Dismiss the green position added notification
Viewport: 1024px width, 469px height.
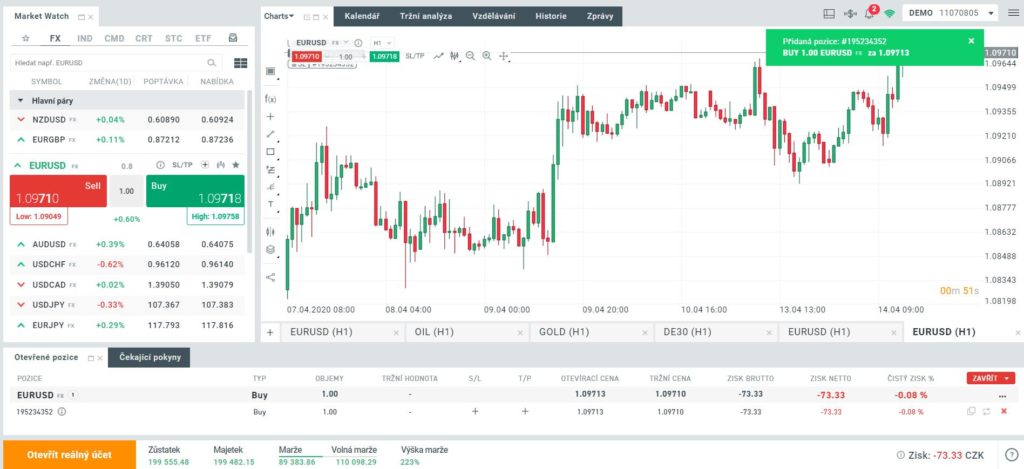click(971, 40)
